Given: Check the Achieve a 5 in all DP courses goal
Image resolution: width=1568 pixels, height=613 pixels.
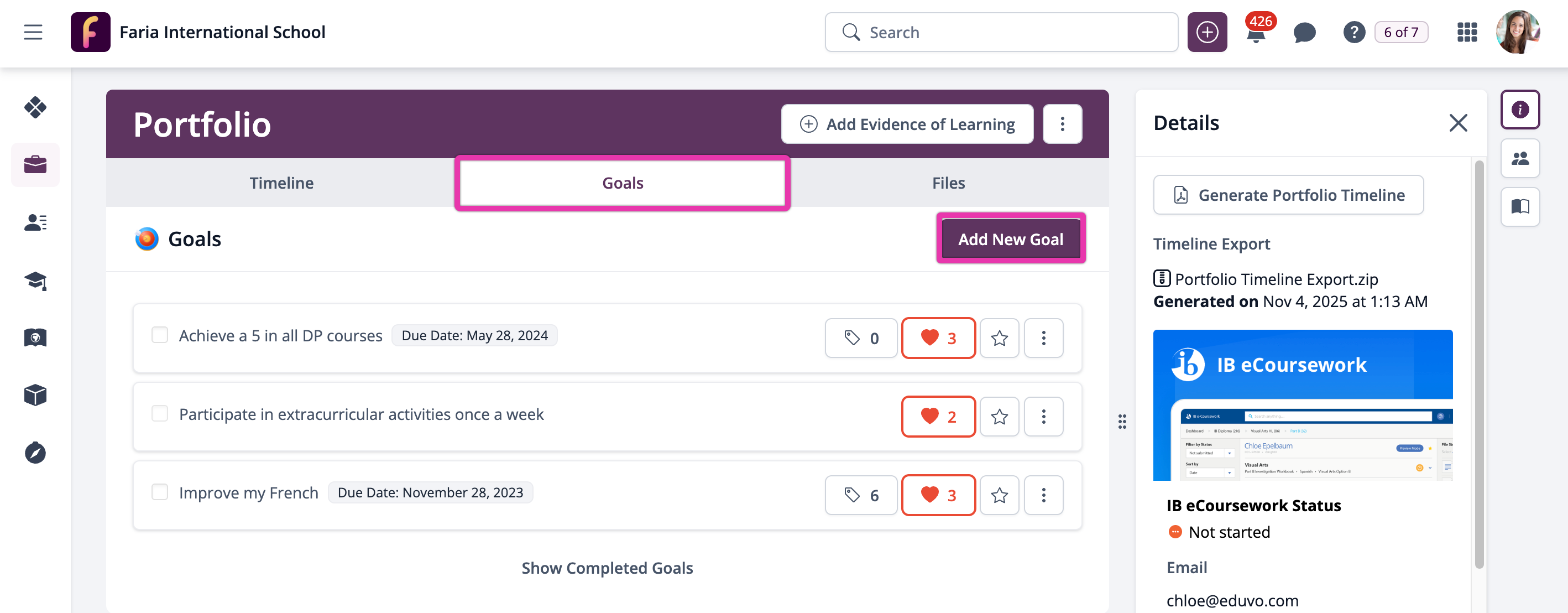Looking at the screenshot, I should click(x=159, y=335).
